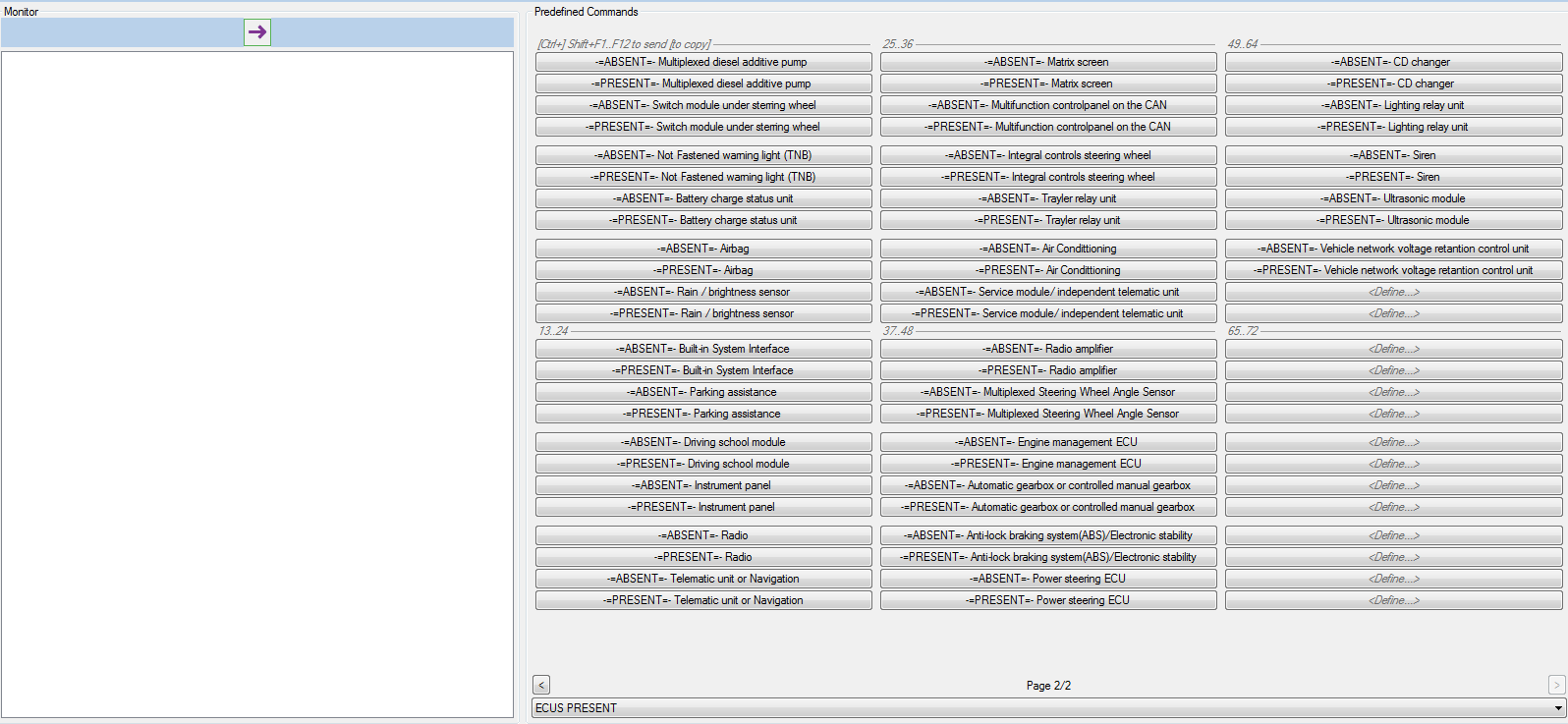This screenshot has width=1568, height=724.
Task: Select PRESENT Matrix screen
Action: pos(1048,84)
